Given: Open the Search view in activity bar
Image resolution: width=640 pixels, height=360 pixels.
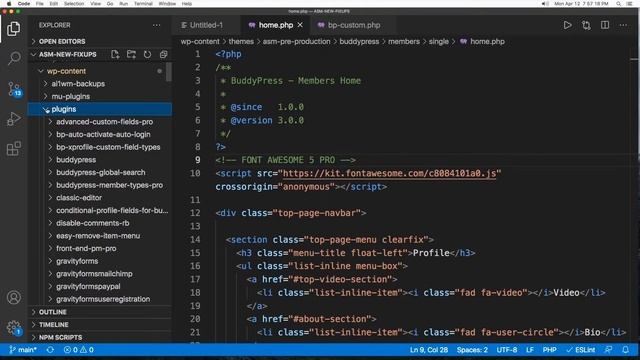Looking at the screenshot, I should point(13,58).
